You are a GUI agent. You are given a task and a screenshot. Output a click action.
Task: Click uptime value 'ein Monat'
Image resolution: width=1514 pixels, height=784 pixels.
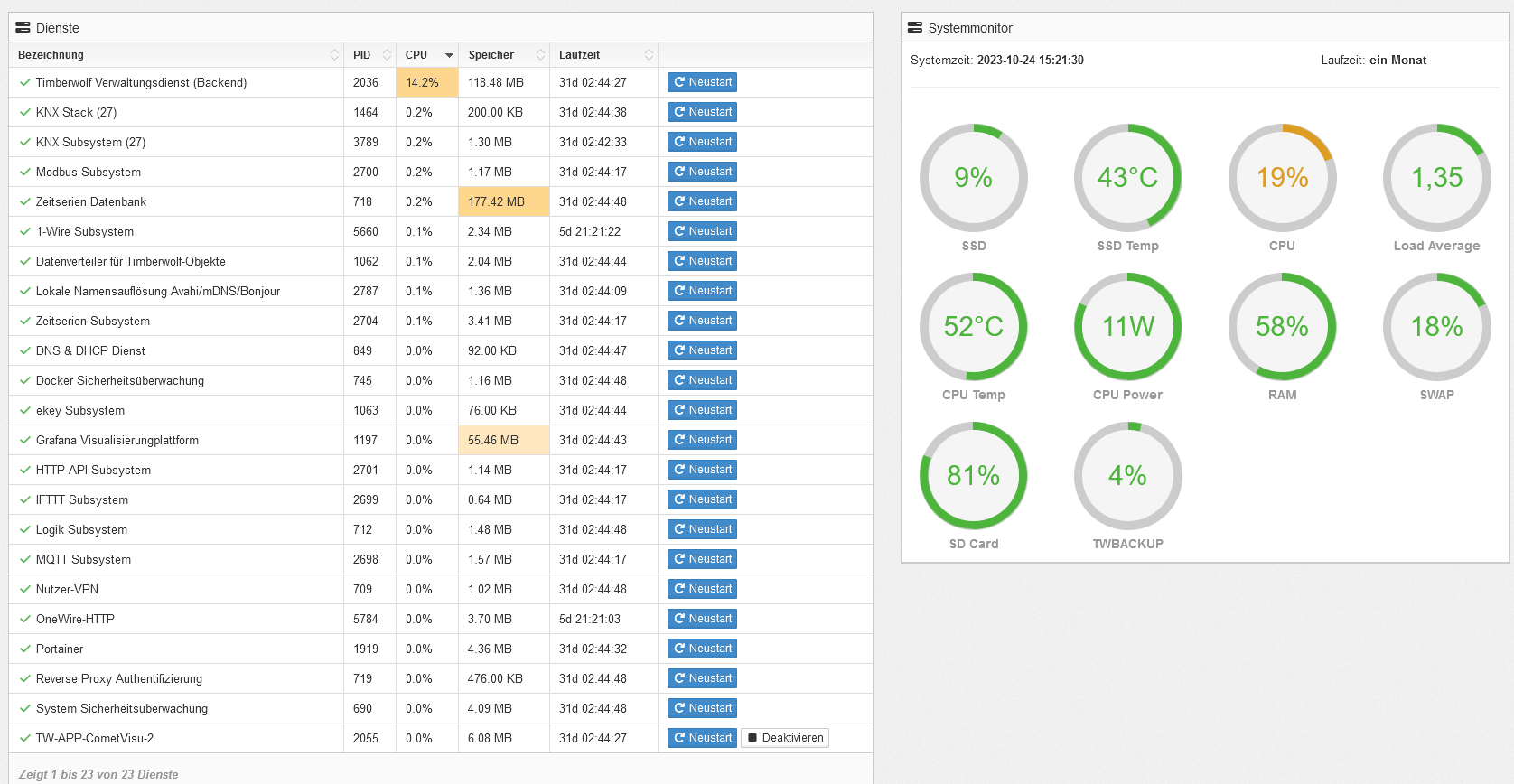coord(1397,60)
